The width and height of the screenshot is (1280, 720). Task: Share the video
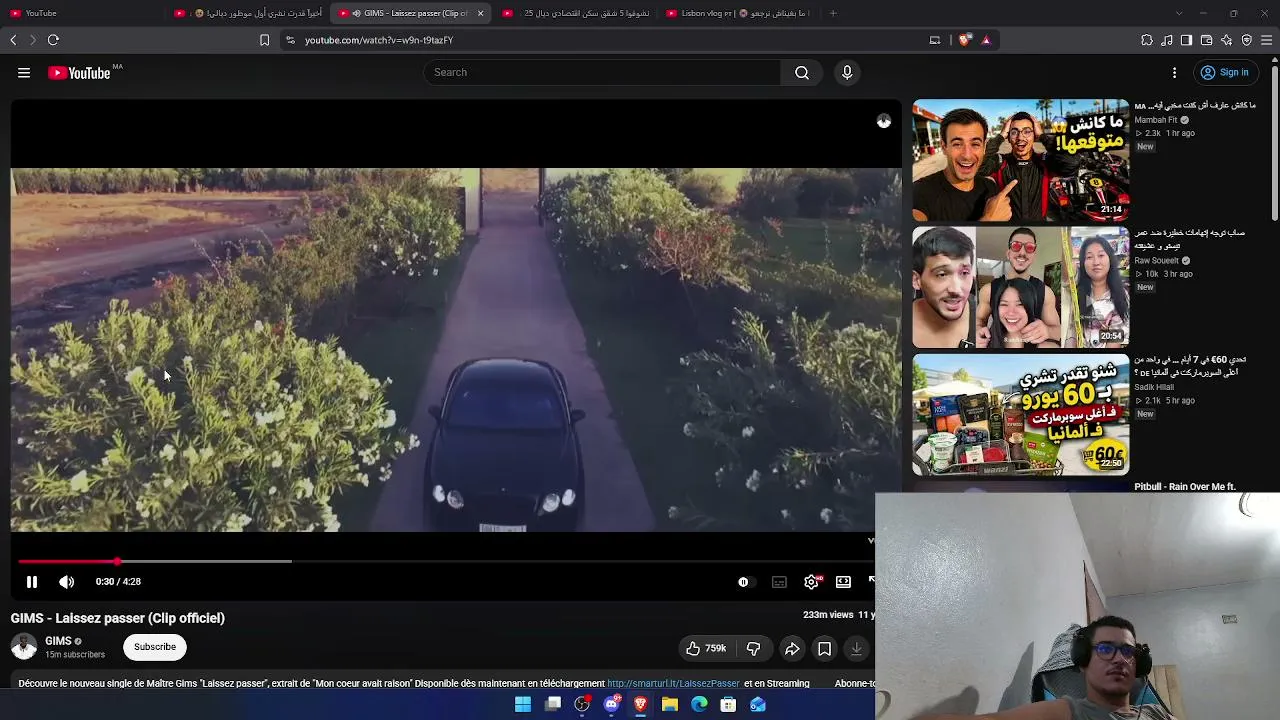[x=792, y=648]
